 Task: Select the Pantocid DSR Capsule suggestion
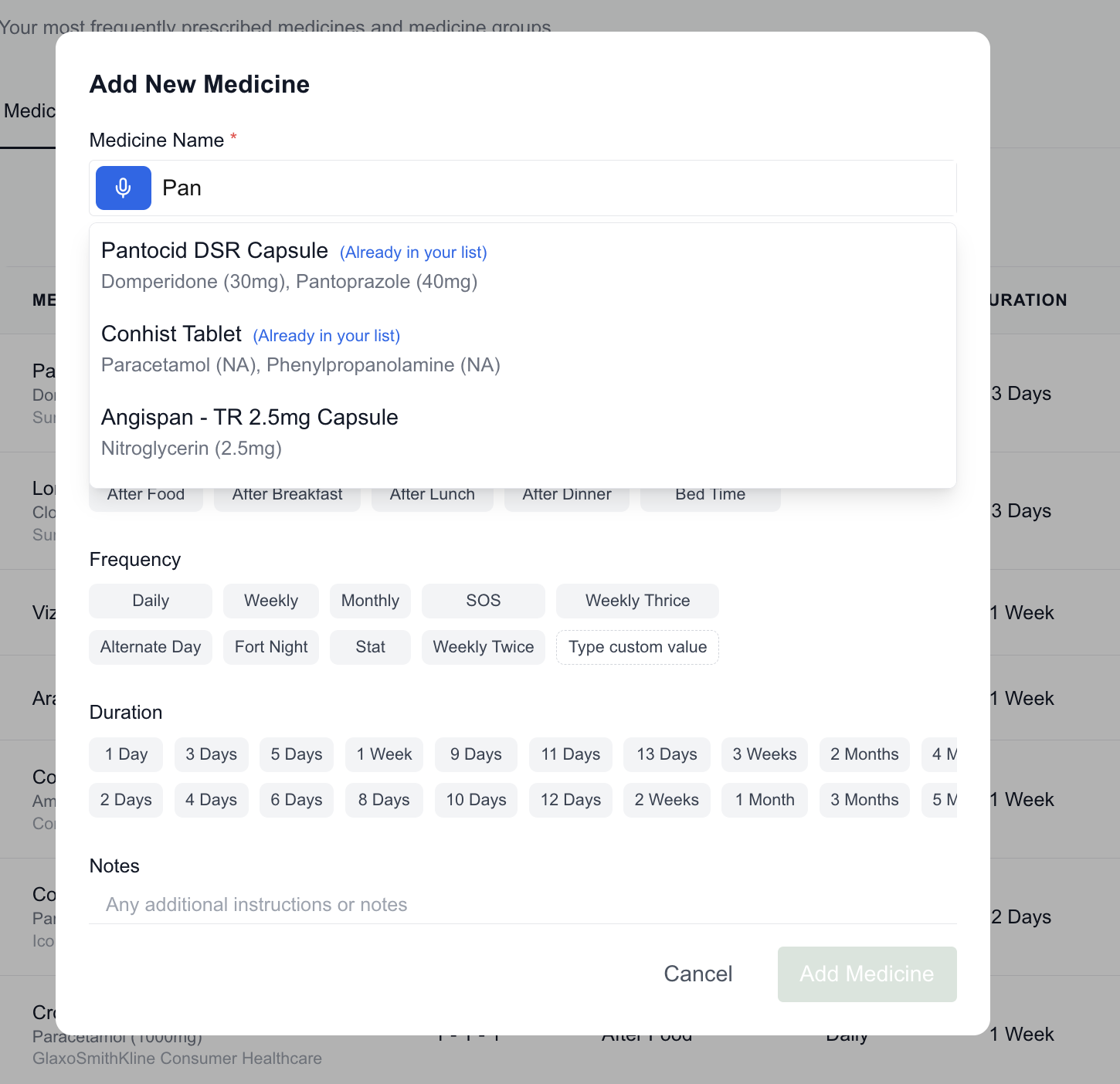214,250
